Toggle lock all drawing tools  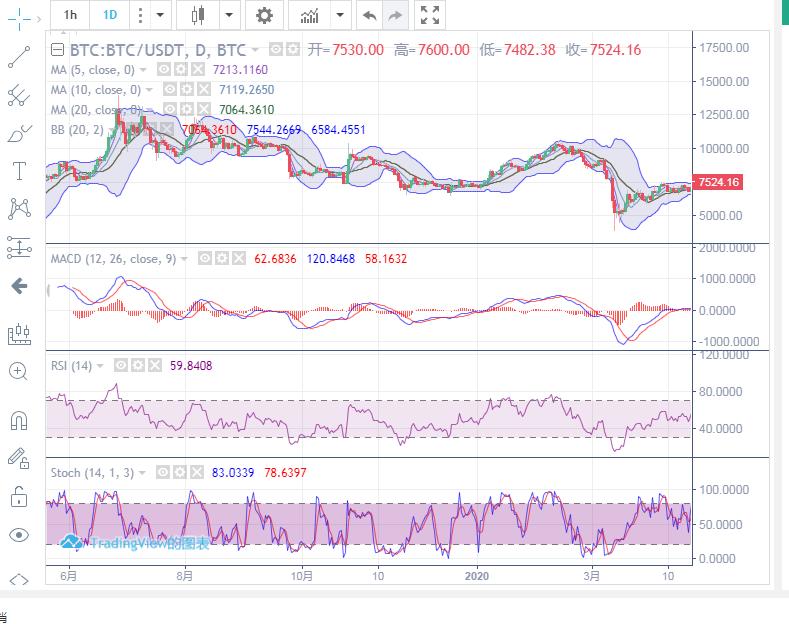(x=18, y=495)
